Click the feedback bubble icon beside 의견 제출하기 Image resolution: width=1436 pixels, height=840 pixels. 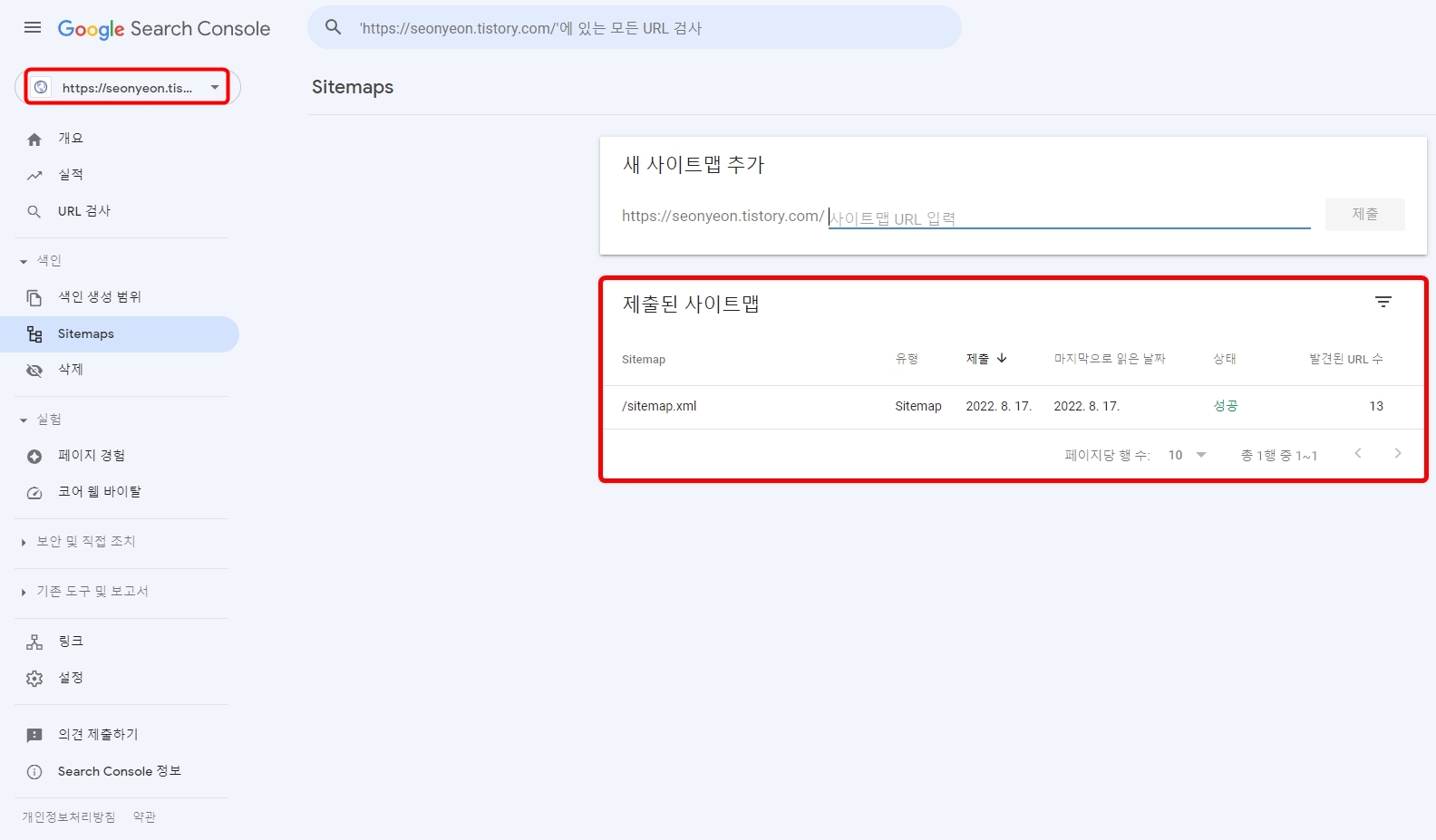pyautogui.click(x=34, y=736)
